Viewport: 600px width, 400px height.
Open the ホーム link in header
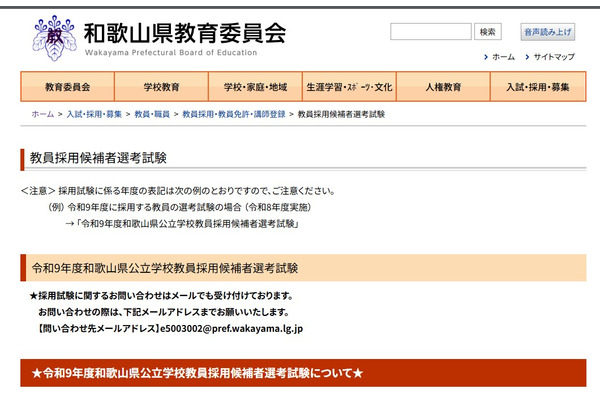tap(503, 57)
